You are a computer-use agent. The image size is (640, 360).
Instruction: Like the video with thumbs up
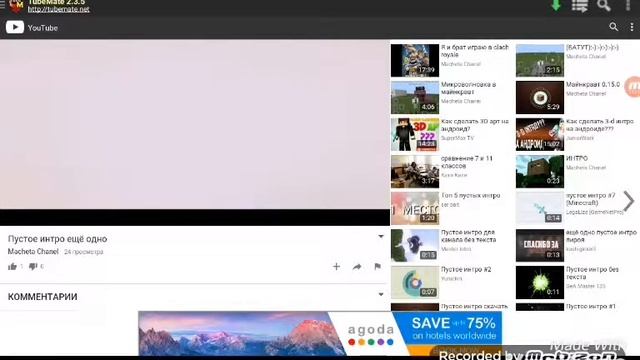coord(12,267)
